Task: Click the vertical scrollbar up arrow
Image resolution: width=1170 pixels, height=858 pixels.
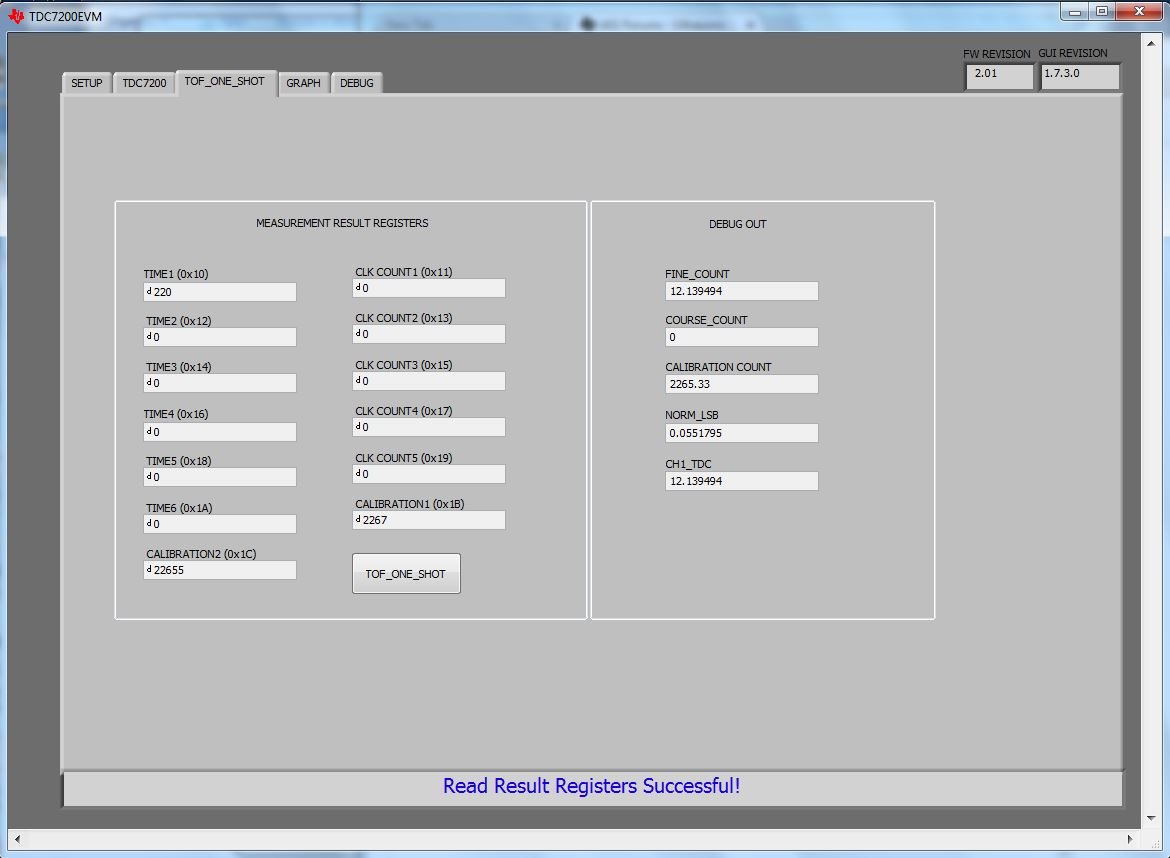Action: coord(1151,43)
